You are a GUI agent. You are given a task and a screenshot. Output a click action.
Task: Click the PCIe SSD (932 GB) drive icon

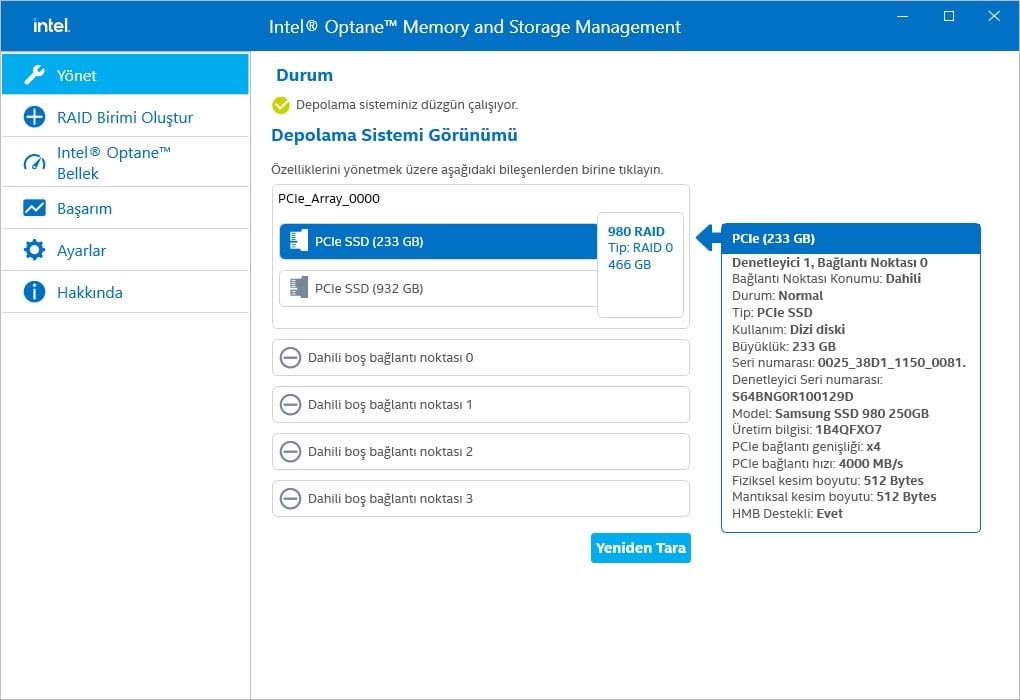[x=298, y=288]
